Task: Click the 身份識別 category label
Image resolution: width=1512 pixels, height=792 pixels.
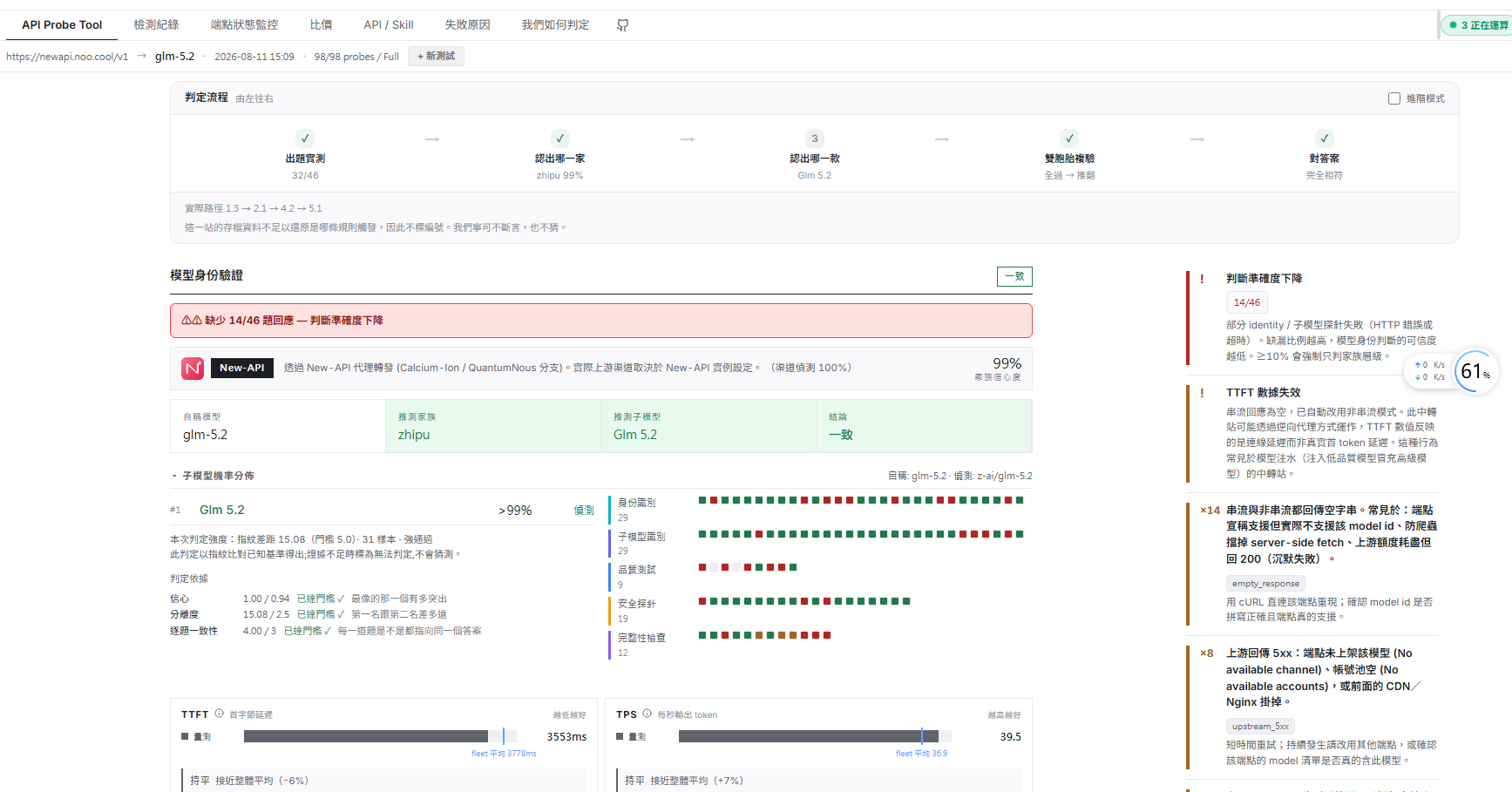Action: [636, 504]
